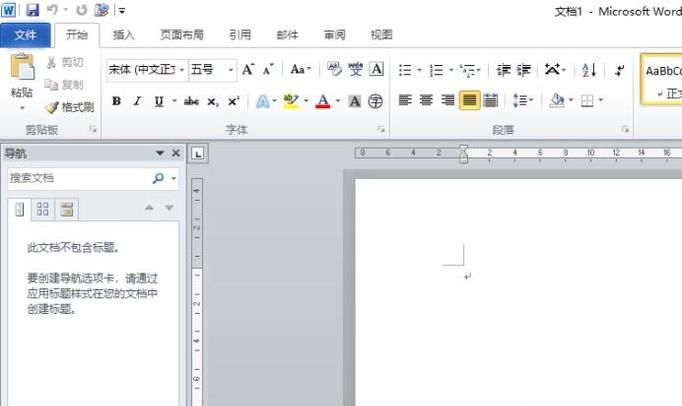Screen dimensions: 682x406
Task: Open the 宋体 font name combo box
Action: (147, 70)
